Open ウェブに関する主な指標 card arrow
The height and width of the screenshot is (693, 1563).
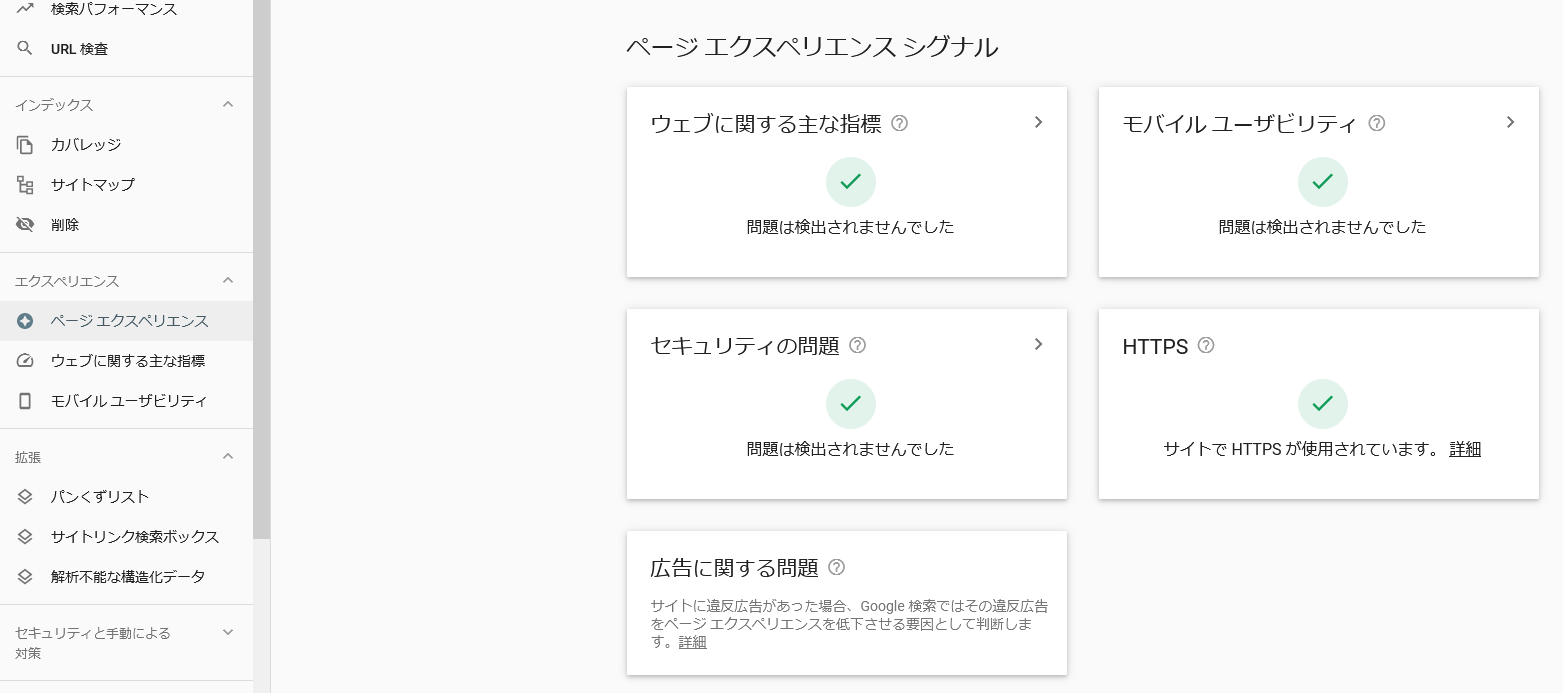pyautogui.click(x=1038, y=122)
